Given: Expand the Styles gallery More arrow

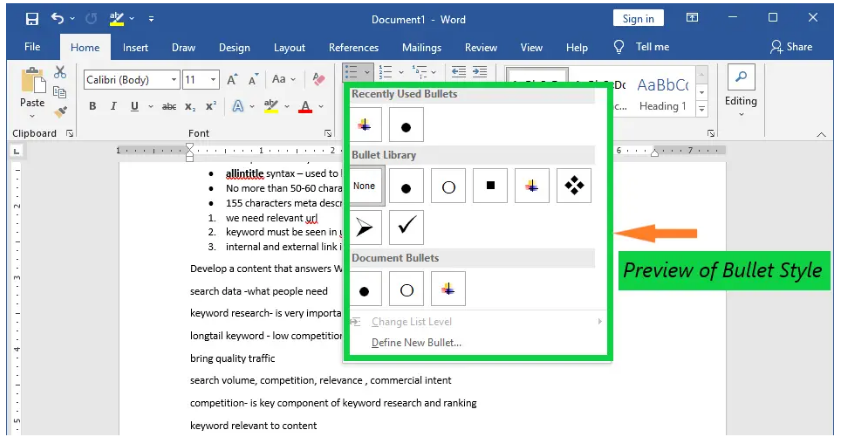Looking at the screenshot, I should point(701,109).
